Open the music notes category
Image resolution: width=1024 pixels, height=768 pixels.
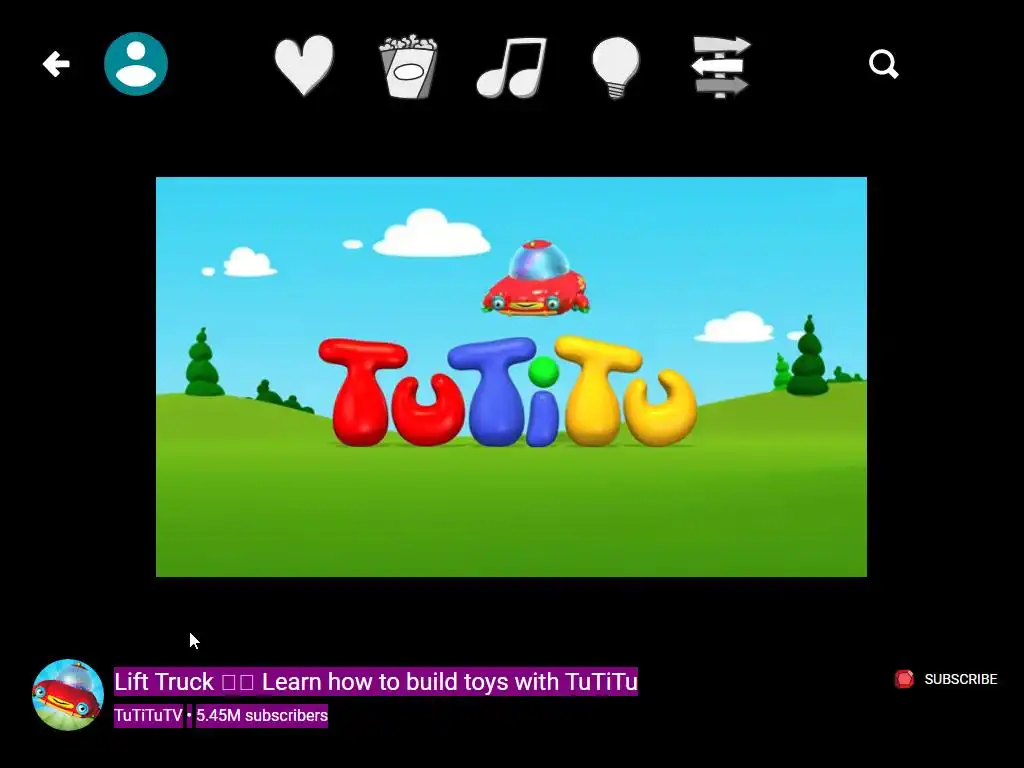[x=511, y=67]
